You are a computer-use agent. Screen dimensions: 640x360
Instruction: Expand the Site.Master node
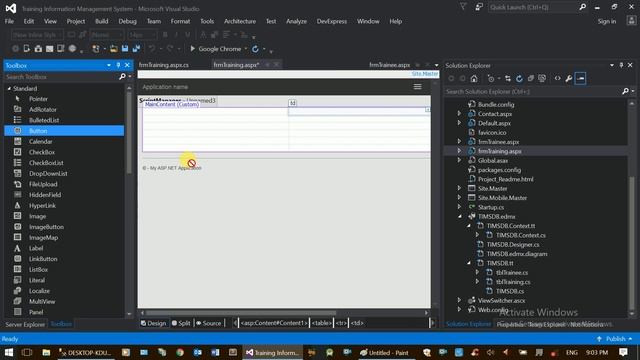point(459,188)
